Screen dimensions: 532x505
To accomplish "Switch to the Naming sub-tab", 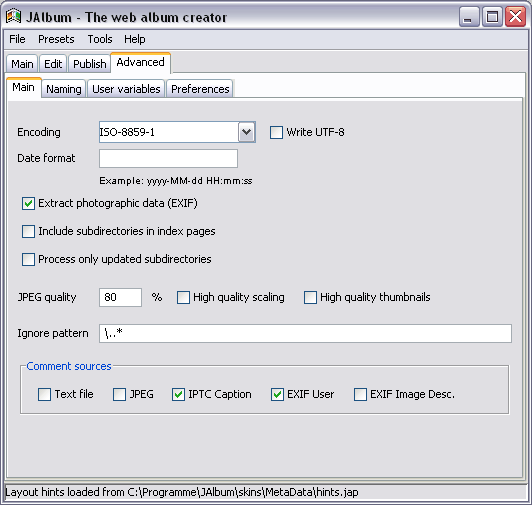I will pos(64,89).
